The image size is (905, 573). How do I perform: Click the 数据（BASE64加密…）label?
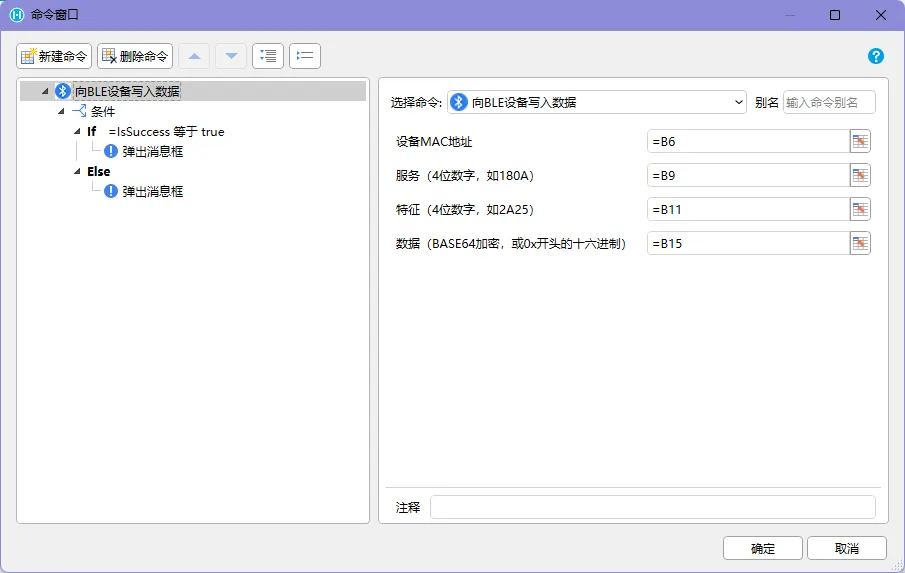tap(511, 244)
